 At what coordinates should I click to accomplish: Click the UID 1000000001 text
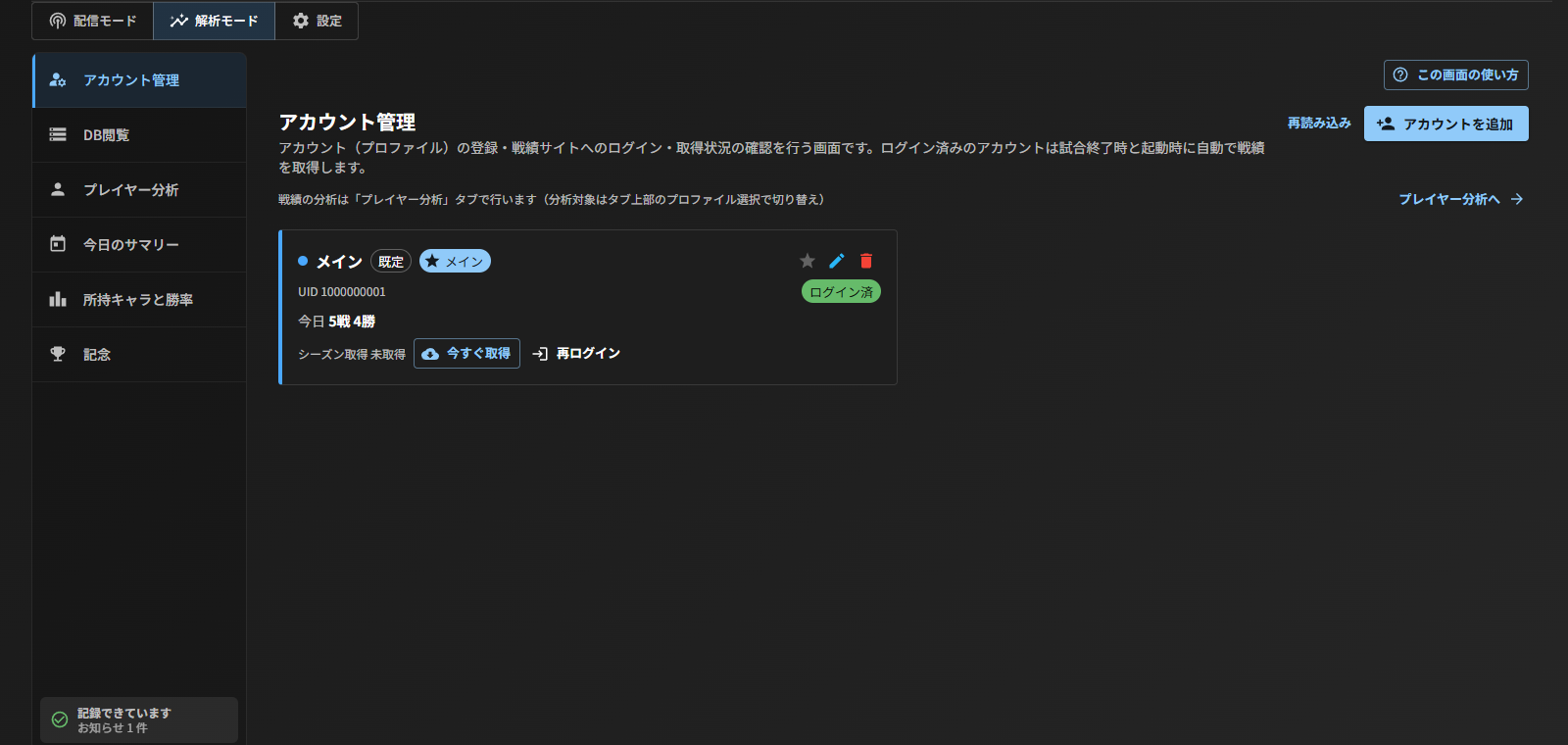[x=342, y=292]
